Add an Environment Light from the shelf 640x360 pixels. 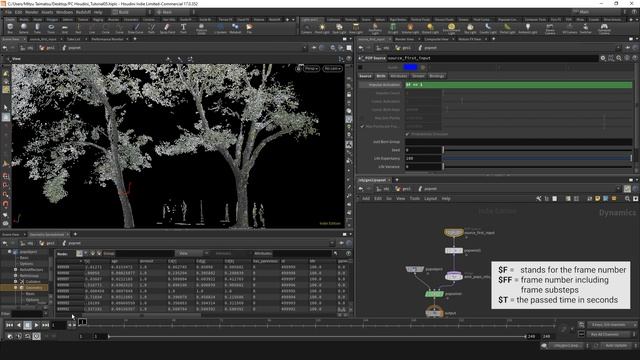(451, 28)
